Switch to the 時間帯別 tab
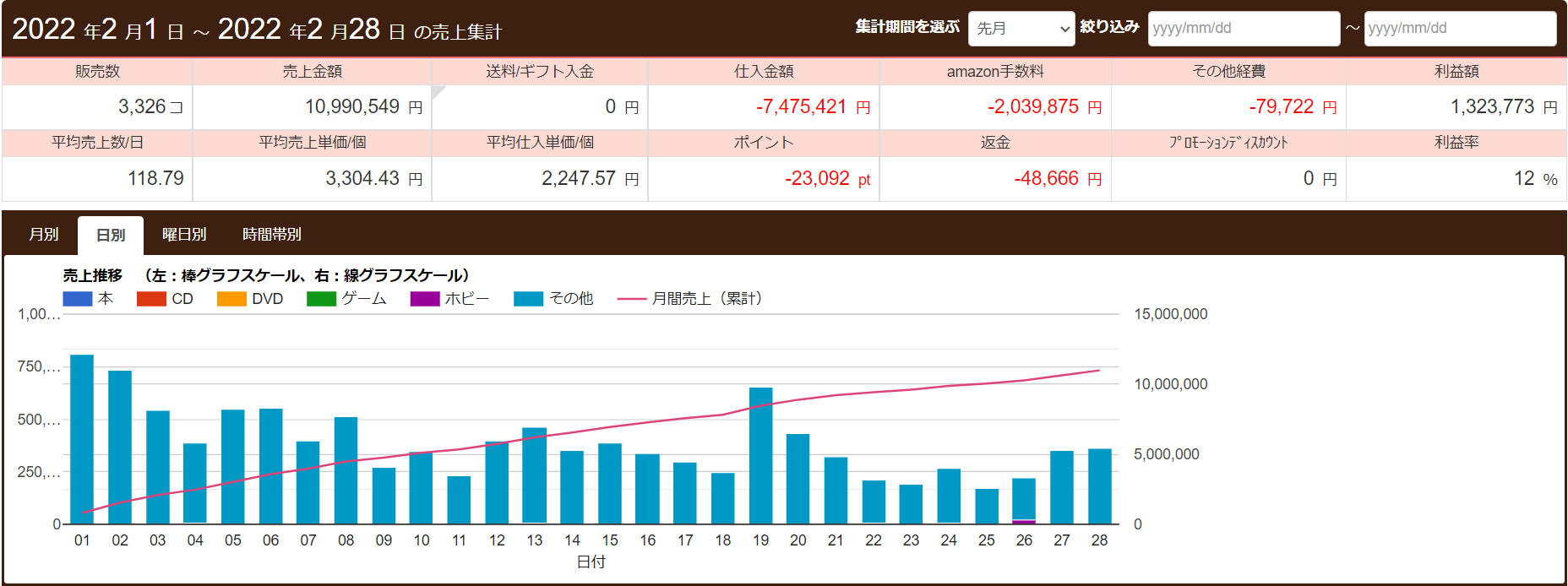Viewport: 1568px width, 586px height. (271, 235)
